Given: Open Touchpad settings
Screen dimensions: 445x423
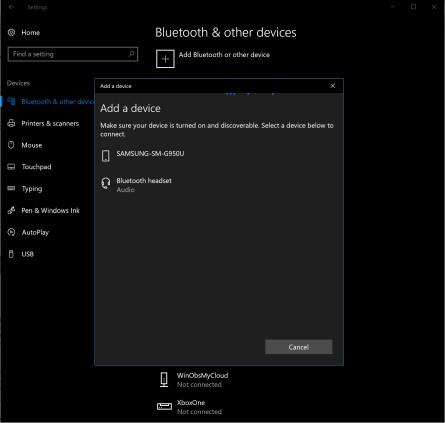Looking at the screenshot, I should tap(36, 167).
